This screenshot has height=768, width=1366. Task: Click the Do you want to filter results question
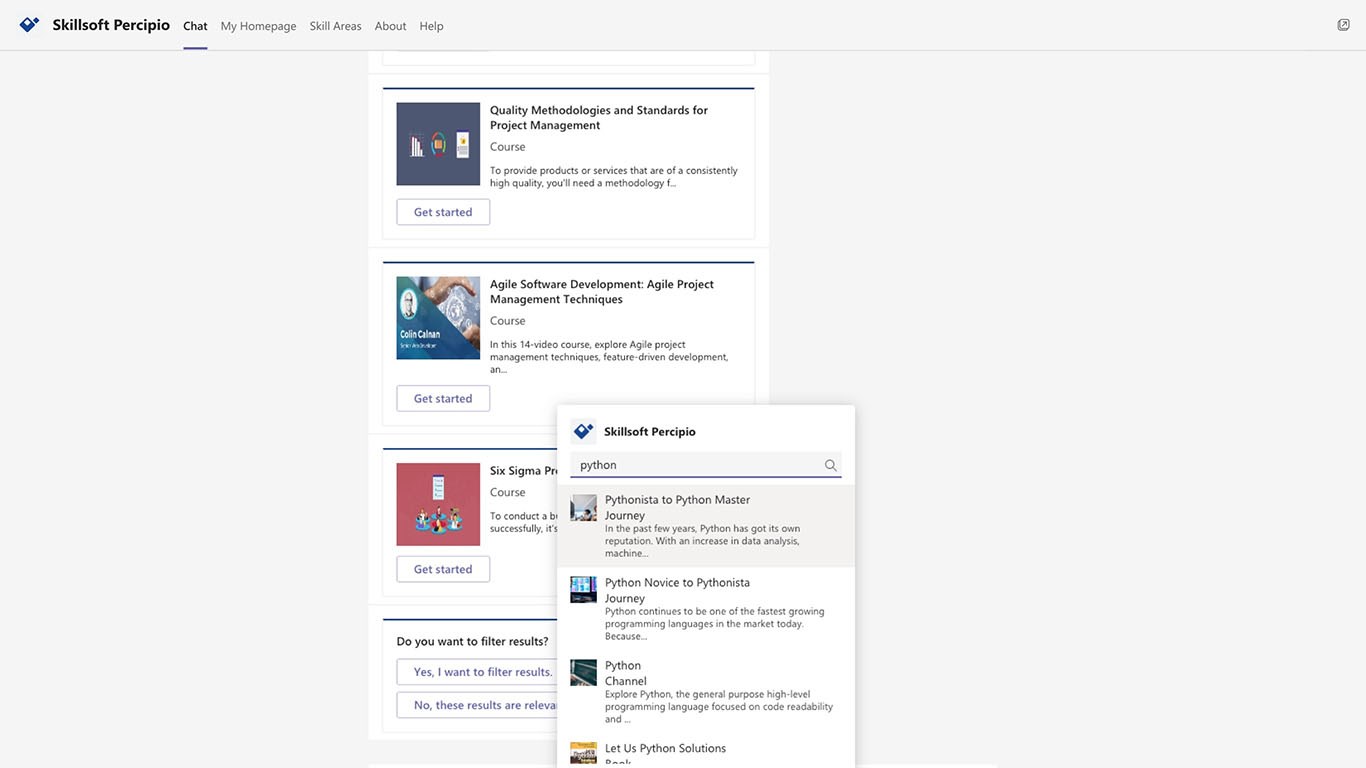472,642
